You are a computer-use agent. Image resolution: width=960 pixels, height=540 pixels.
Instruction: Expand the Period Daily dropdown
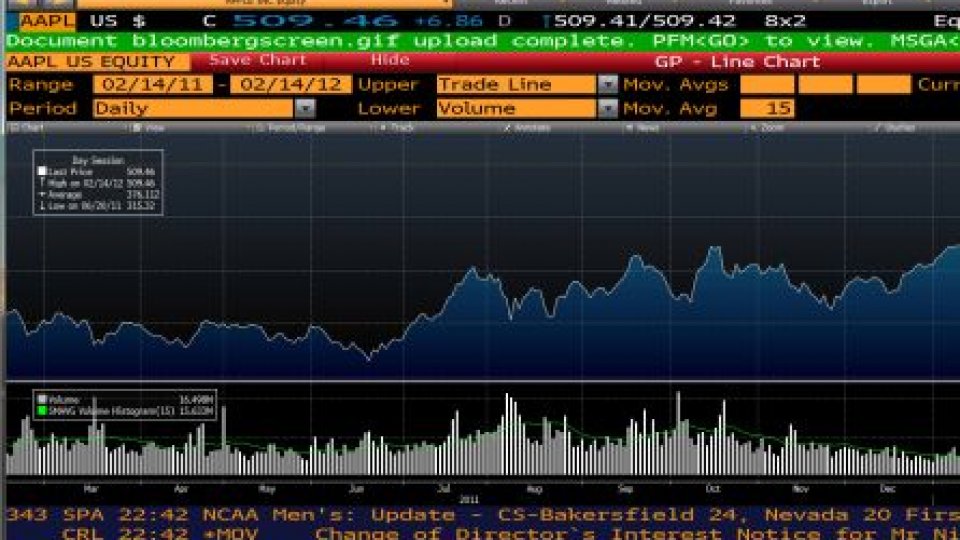pos(305,108)
